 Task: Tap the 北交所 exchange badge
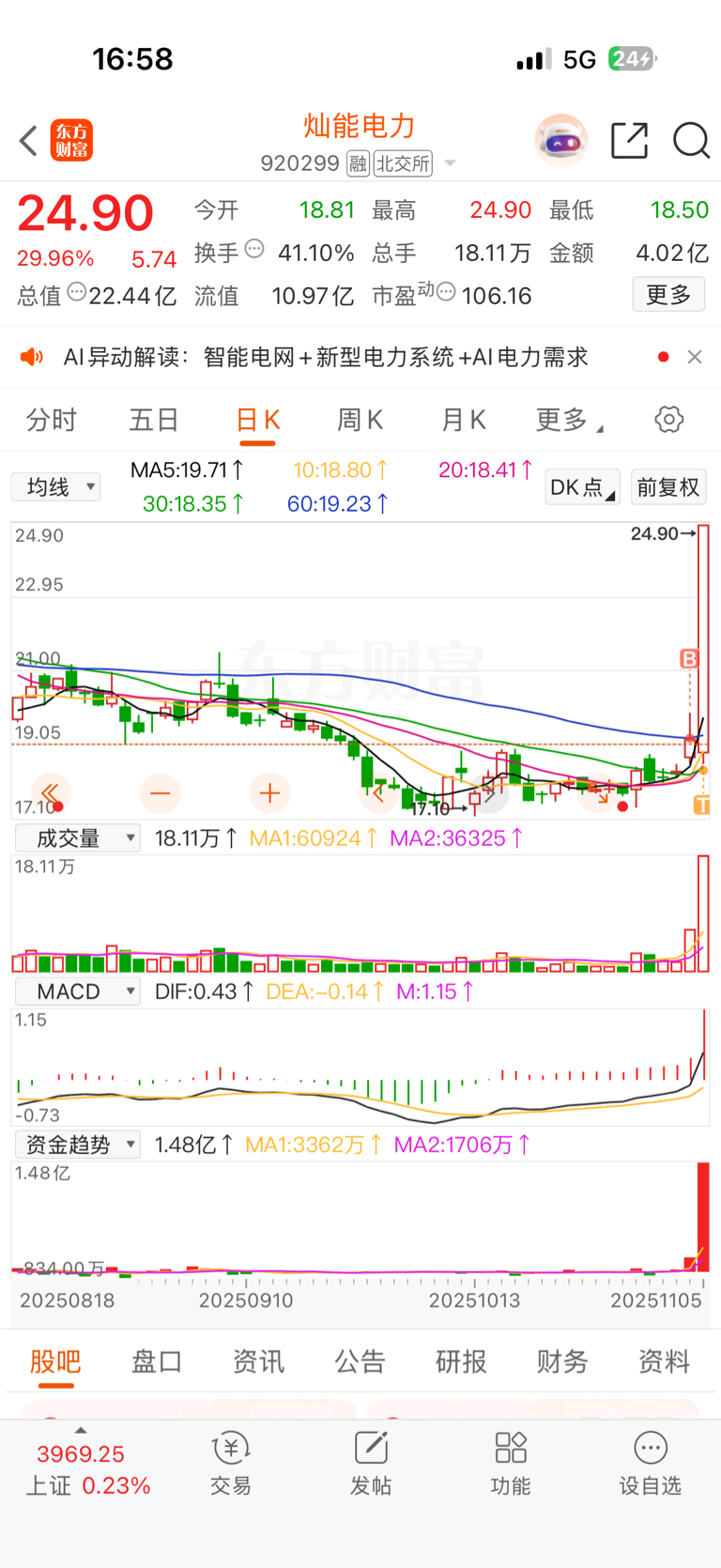(x=403, y=164)
